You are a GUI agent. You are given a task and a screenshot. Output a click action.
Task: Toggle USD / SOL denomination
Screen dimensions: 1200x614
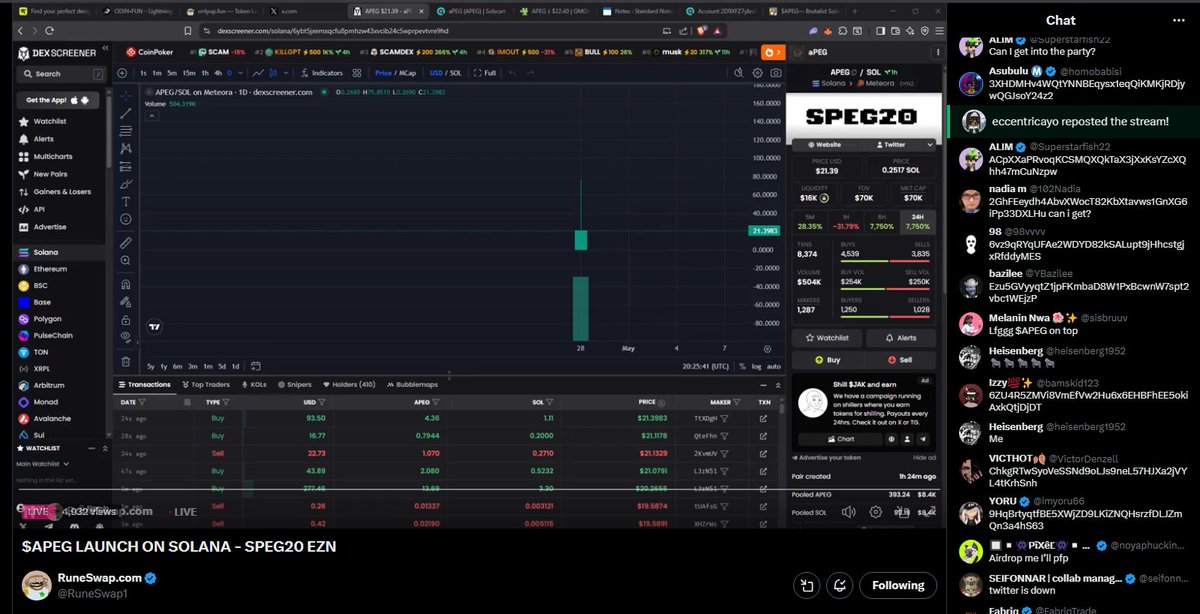pos(445,73)
